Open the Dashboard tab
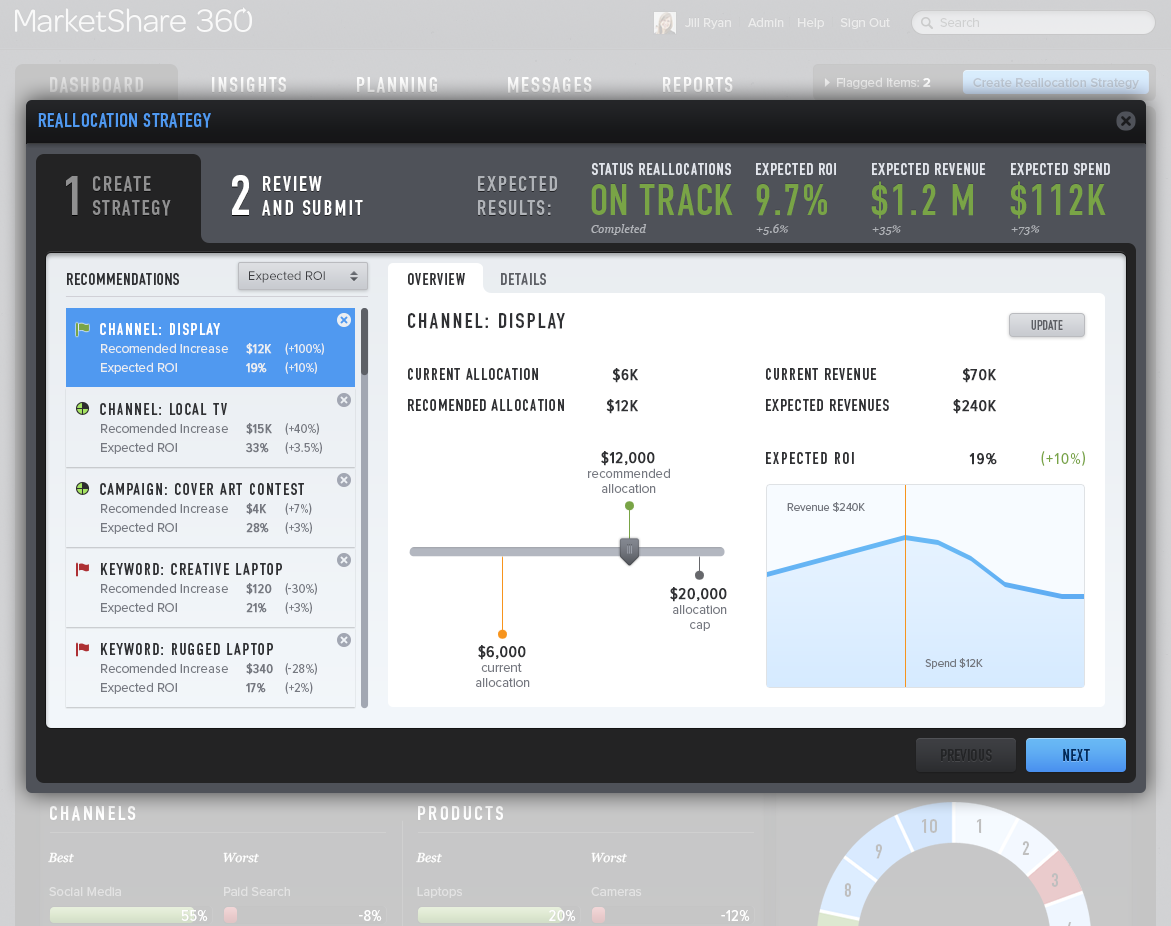The image size is (1171, 926). [96, 84]
